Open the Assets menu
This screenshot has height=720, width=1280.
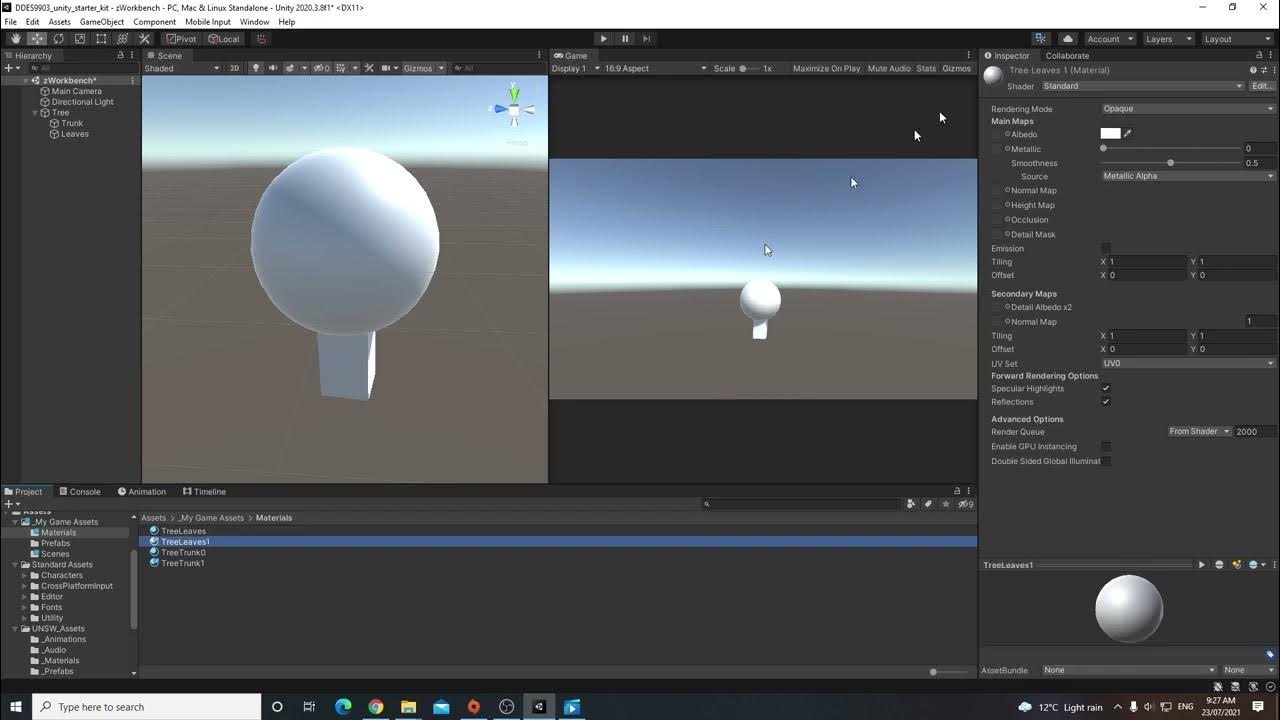pyautogui.click(x=60, y=22)
